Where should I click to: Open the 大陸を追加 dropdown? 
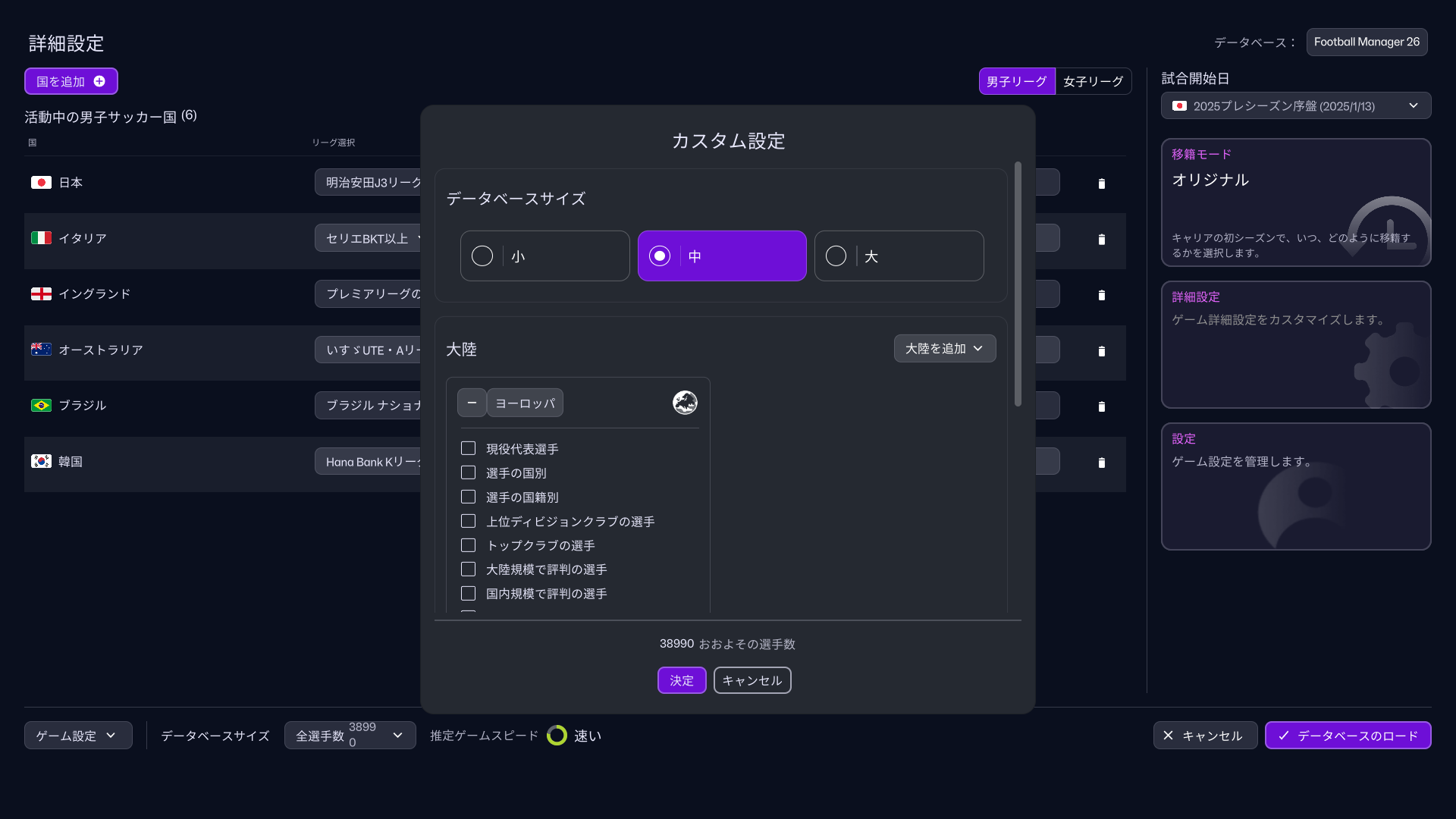click(x=945, y=349)
